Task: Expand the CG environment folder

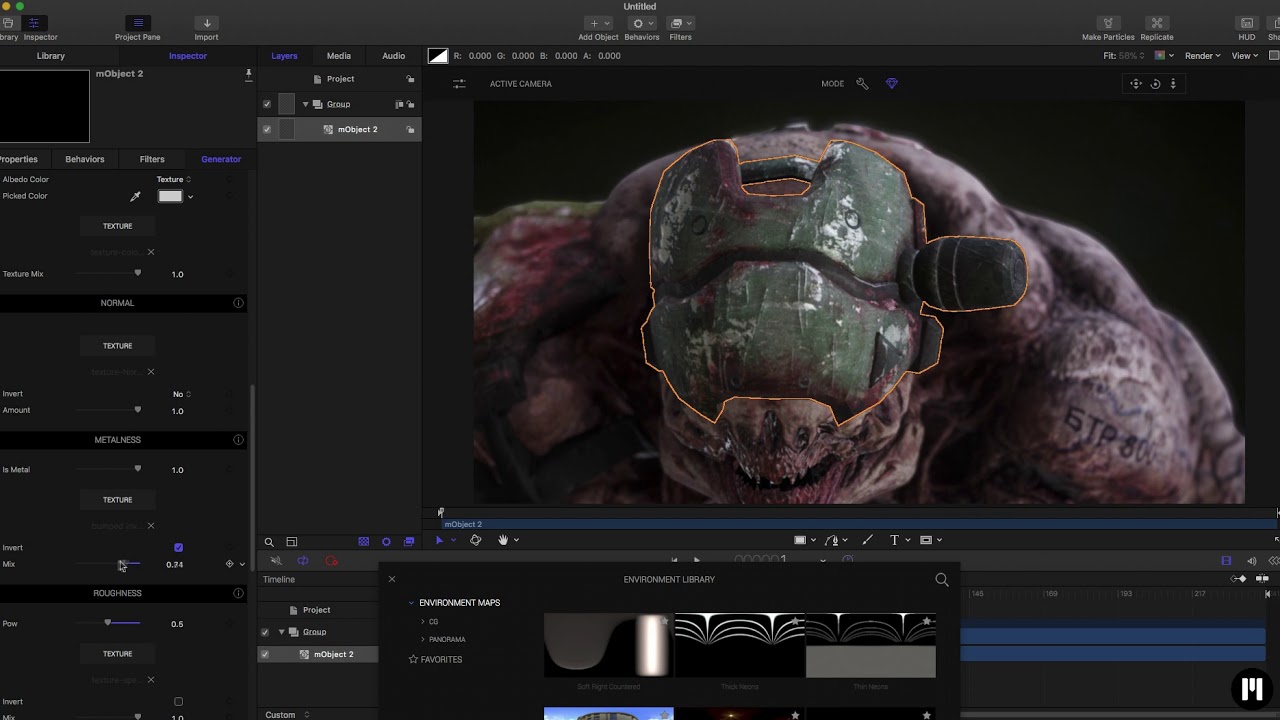Action: click(x=423, y=622)
